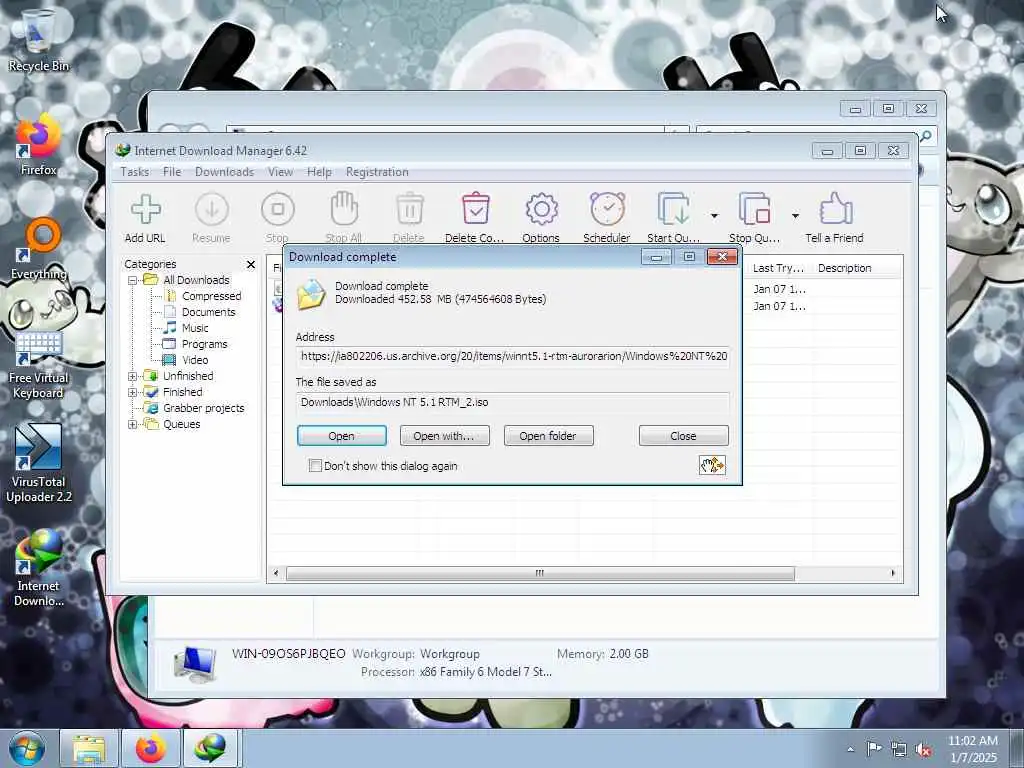Click the Action Center flag tray icon
Screen dimensions: 1024x768
873,749
